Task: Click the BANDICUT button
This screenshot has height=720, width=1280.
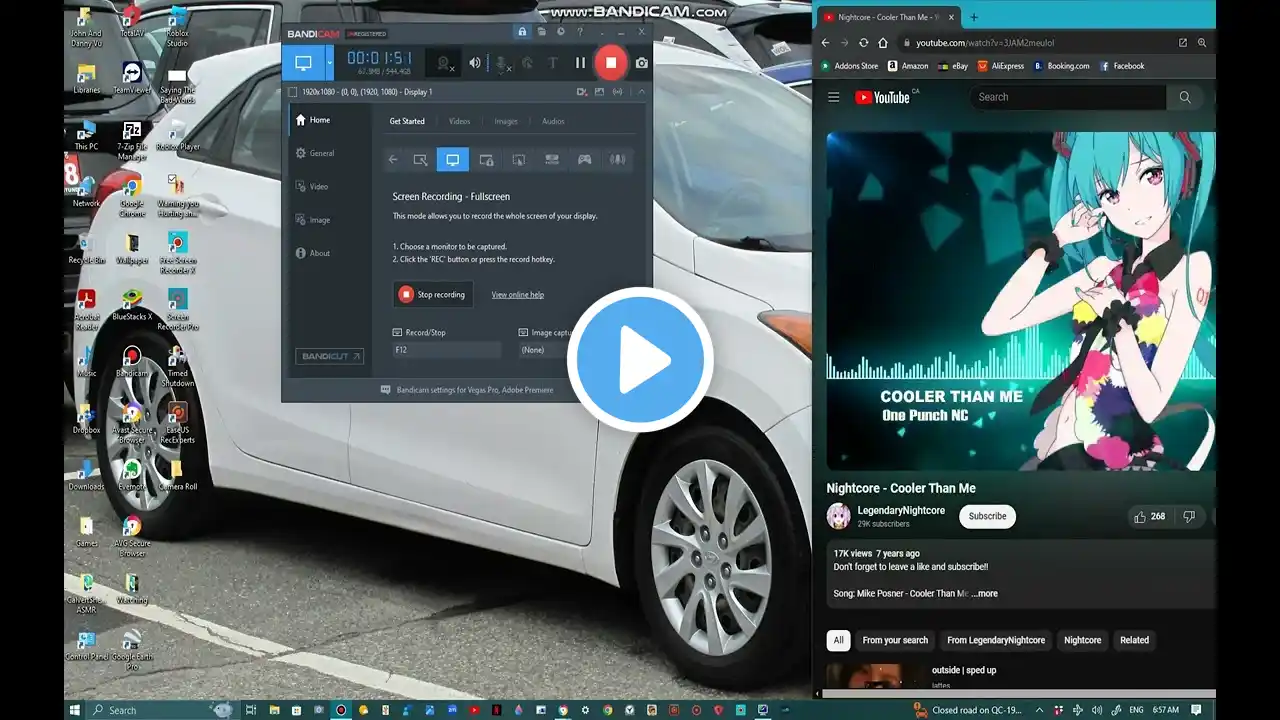Action: click(329, 356)
